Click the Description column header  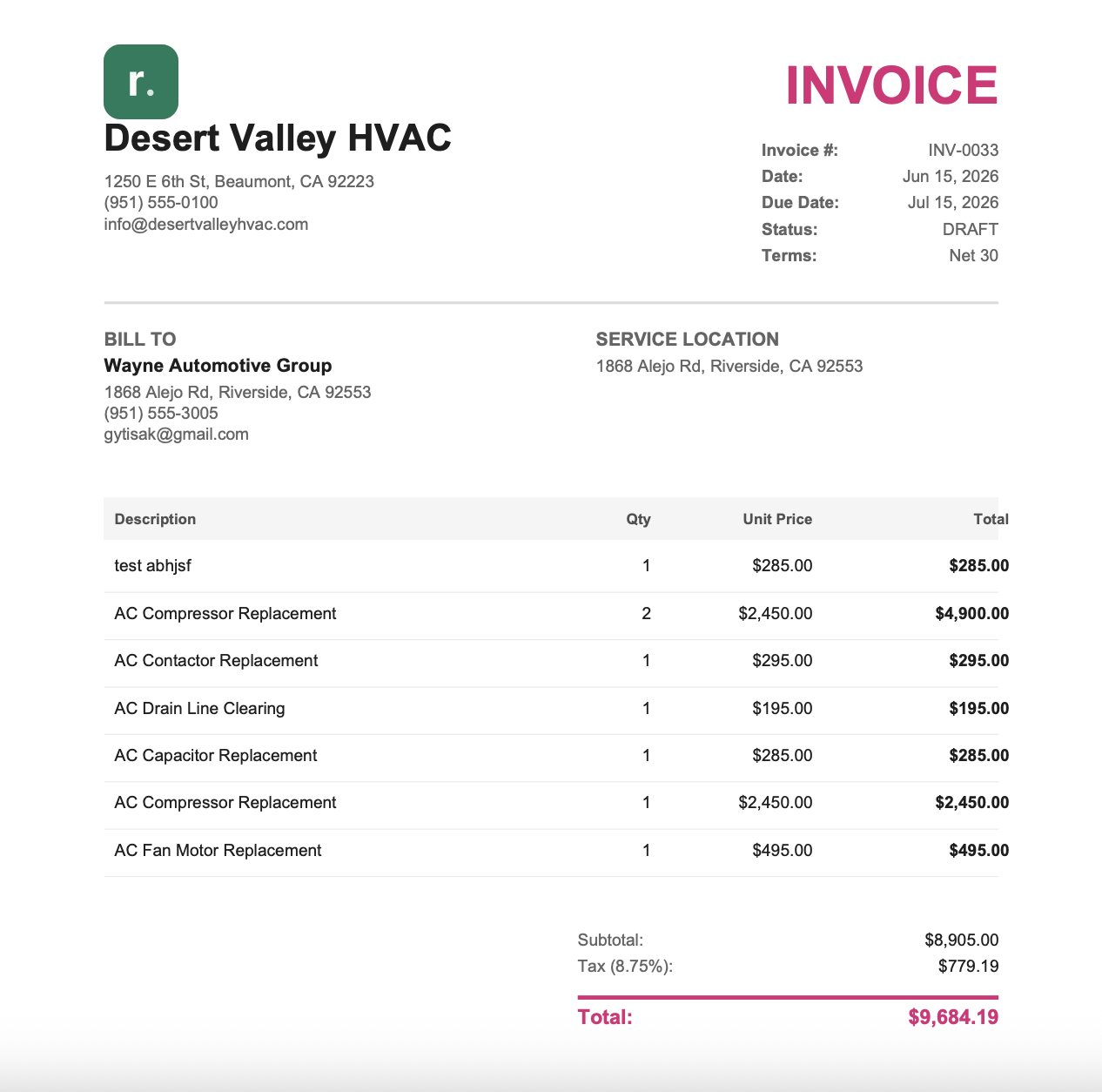point(155,519)
